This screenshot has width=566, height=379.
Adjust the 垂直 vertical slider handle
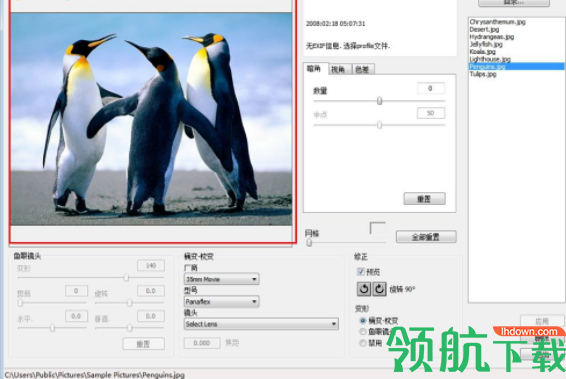tap(129, 328)
